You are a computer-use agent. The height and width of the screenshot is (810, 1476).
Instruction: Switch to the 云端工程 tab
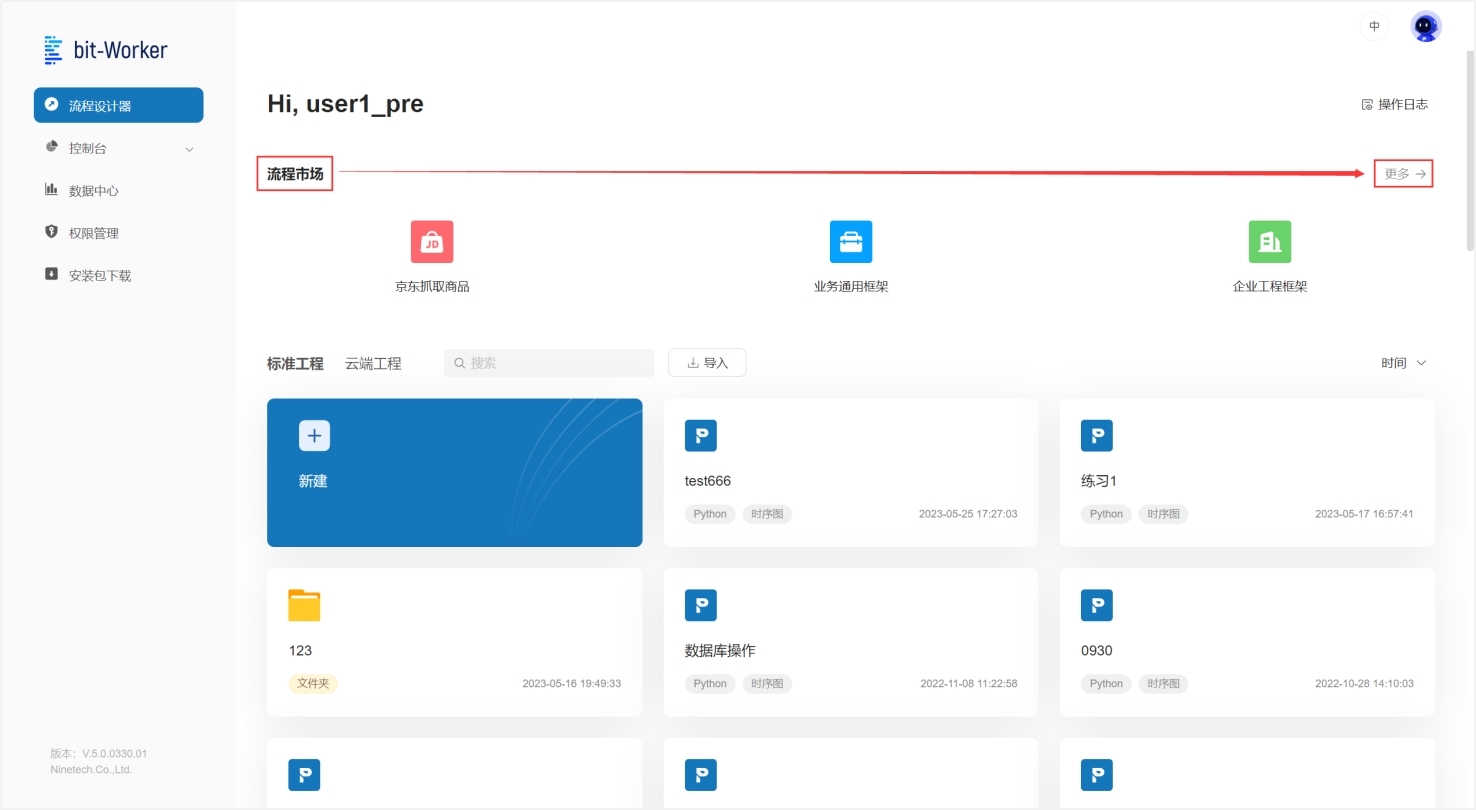[373, 364]
